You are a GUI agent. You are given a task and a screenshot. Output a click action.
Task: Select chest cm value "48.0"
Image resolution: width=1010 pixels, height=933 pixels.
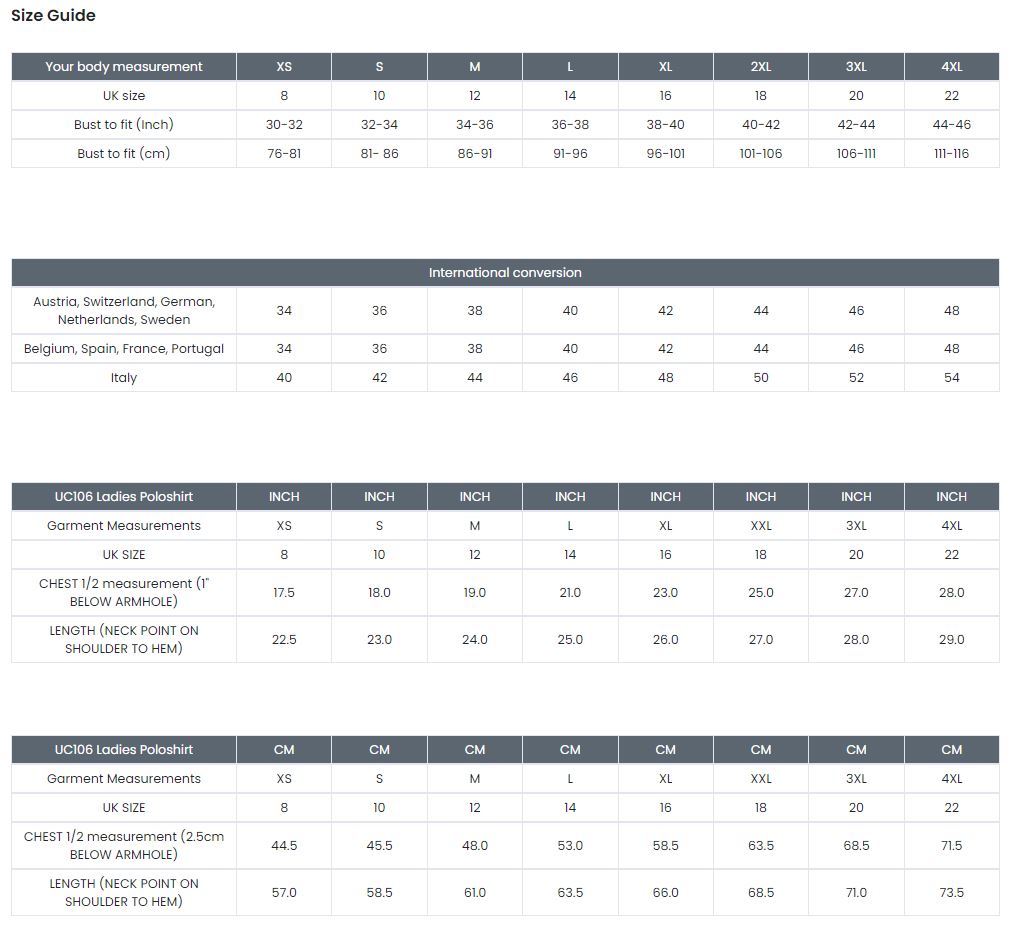(475, 845)
